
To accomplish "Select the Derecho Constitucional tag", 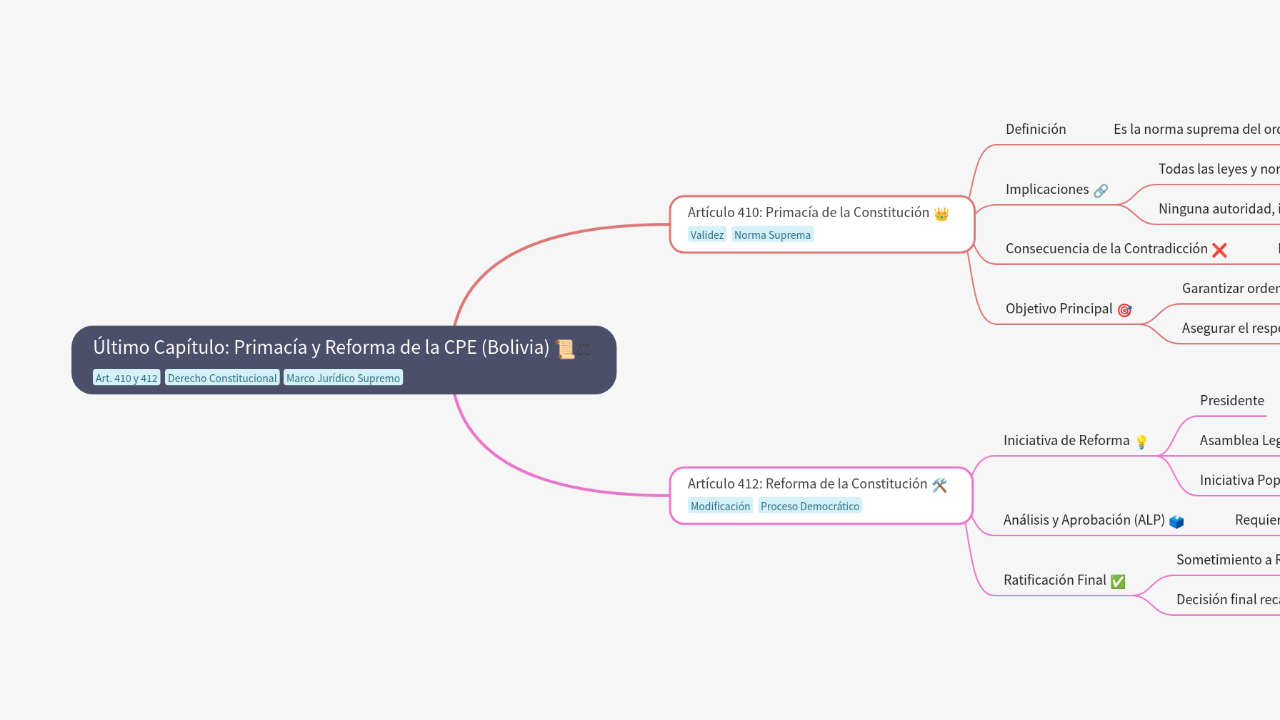I will point(222,377).
